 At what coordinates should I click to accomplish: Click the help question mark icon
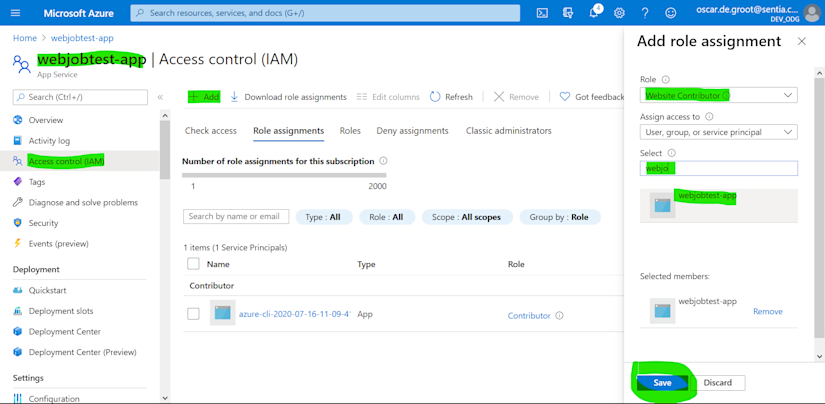645,13
